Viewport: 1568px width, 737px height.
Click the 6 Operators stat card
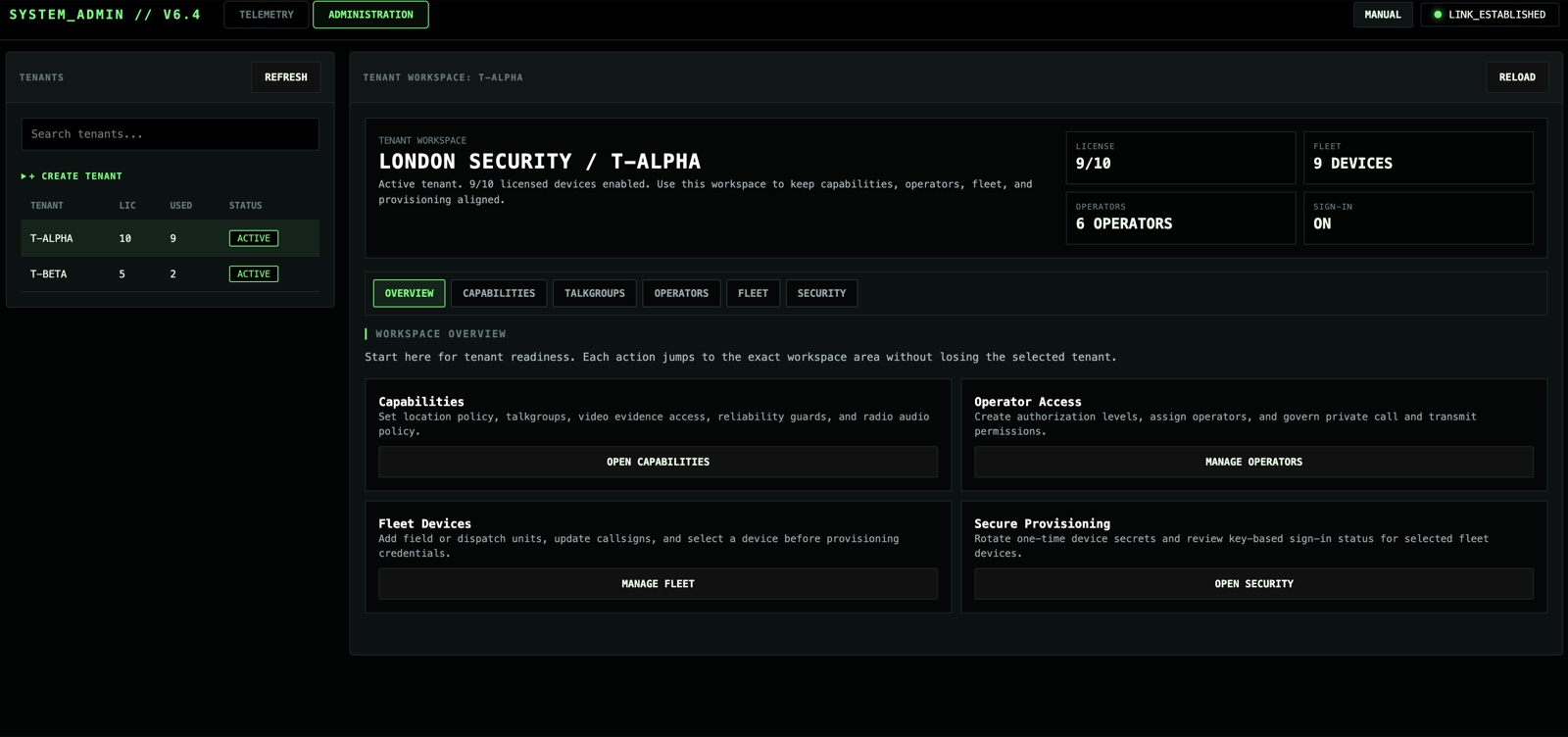point(1181,218)
